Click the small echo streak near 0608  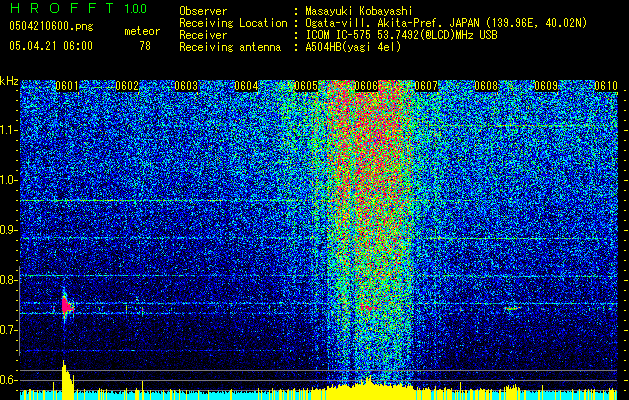(x=512, y=309)
